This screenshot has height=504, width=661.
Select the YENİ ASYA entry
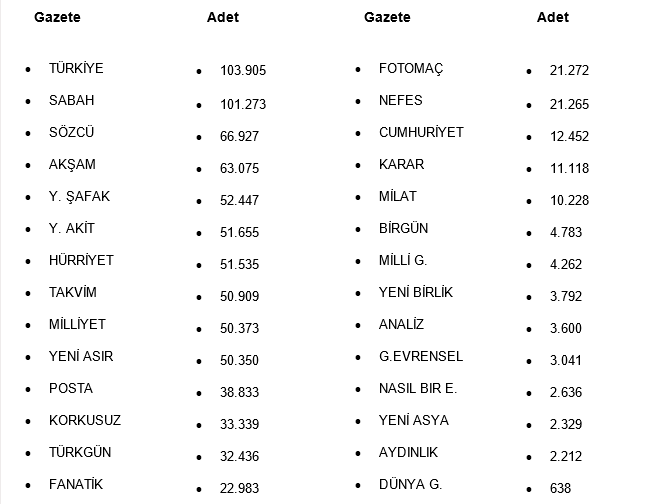(416, 421)
